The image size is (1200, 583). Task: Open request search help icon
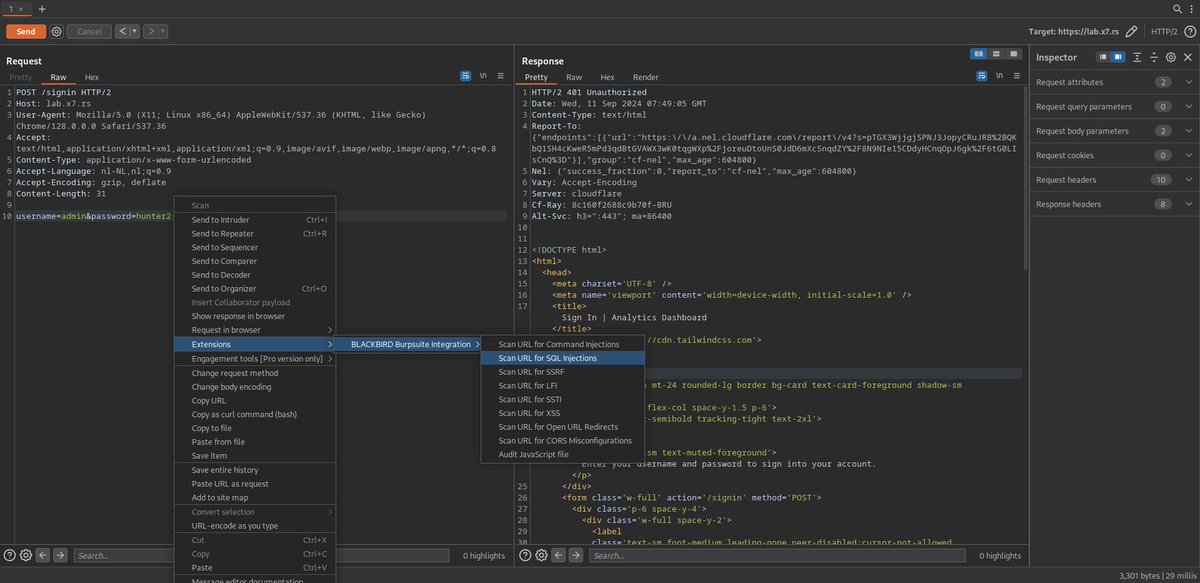pyautogui.click(x=9, y=555)
